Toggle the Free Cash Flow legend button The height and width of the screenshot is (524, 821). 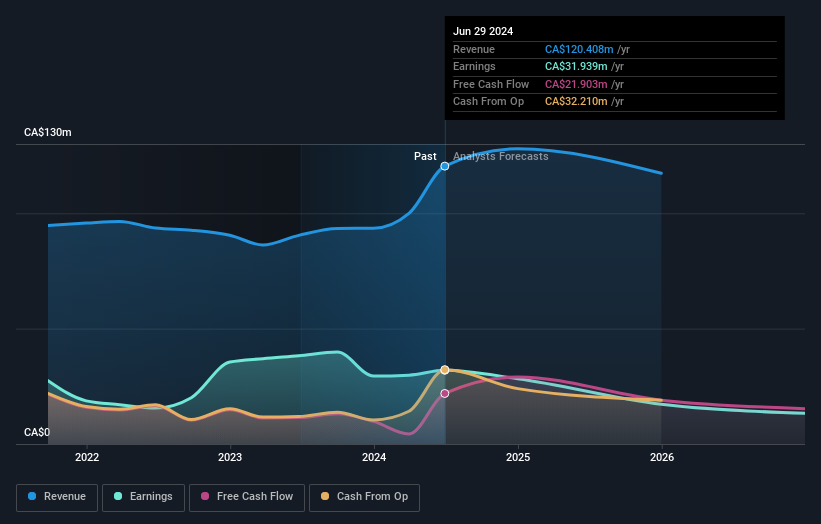(x=247, y=497)
